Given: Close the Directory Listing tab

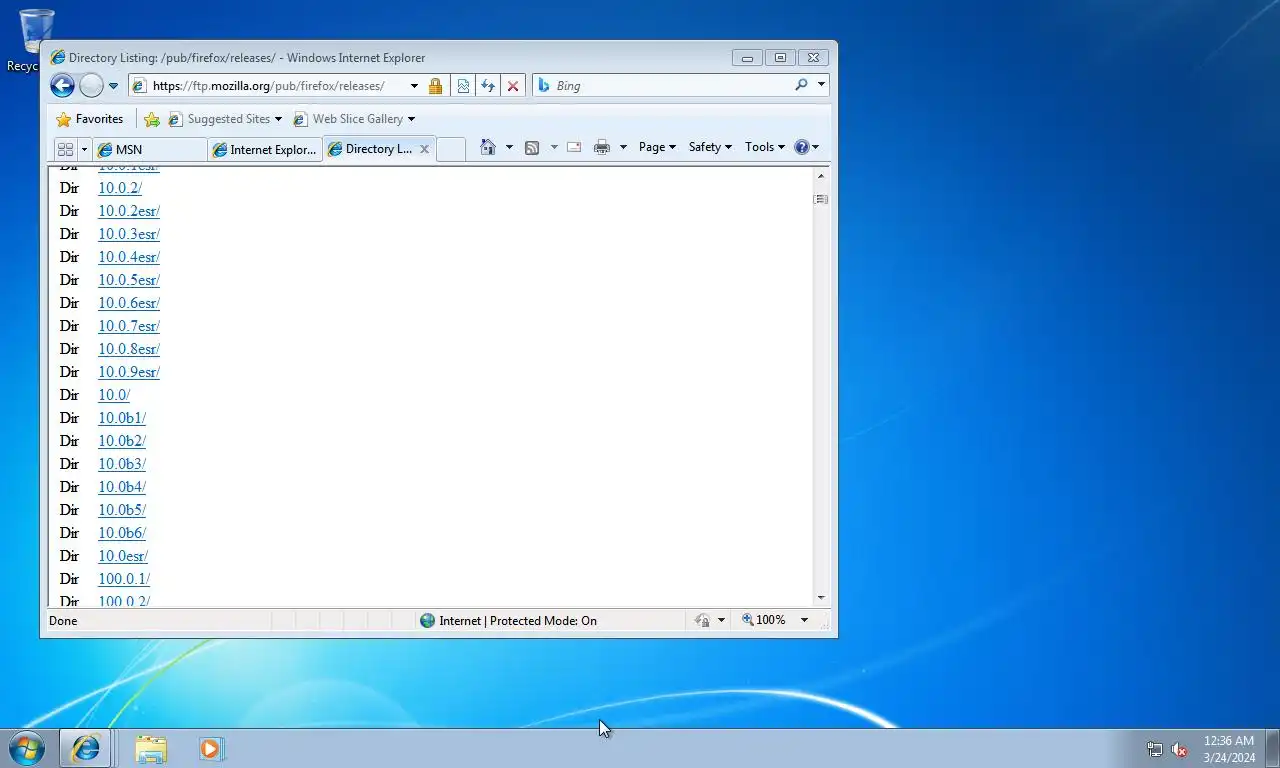Looking at the screenshot, I should tap(424, 149).
